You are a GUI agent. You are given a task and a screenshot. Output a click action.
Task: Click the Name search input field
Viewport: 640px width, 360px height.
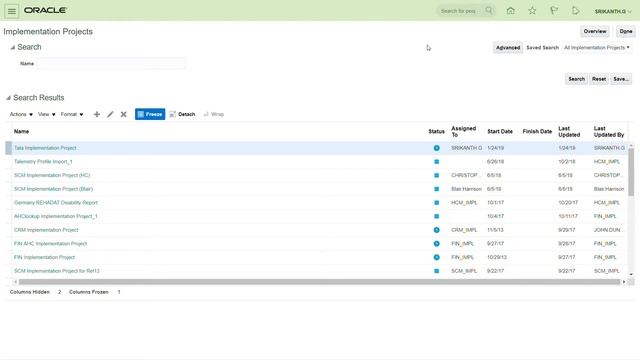111,64
